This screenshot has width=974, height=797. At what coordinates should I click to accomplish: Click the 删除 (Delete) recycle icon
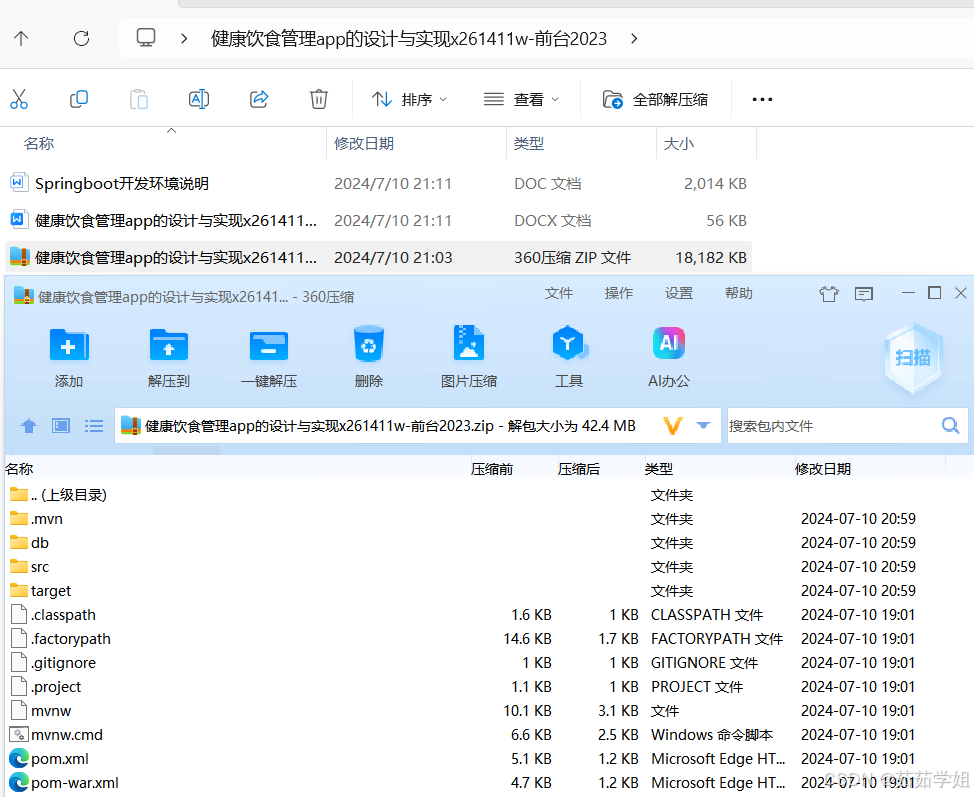[x=369, y=346]
